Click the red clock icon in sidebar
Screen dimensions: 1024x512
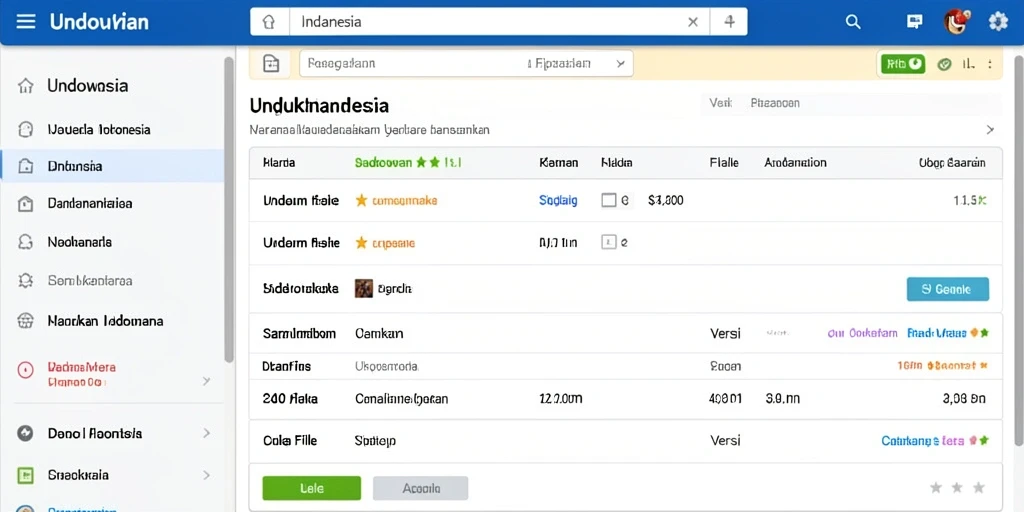25,370
